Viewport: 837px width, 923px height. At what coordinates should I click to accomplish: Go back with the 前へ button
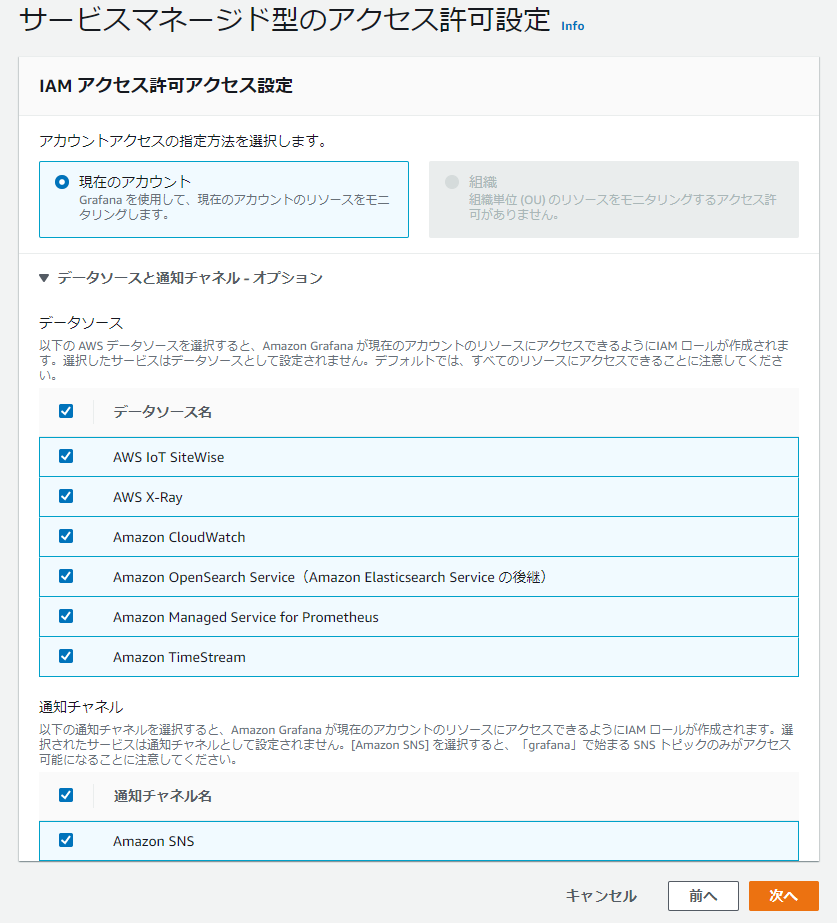[703, 896]
